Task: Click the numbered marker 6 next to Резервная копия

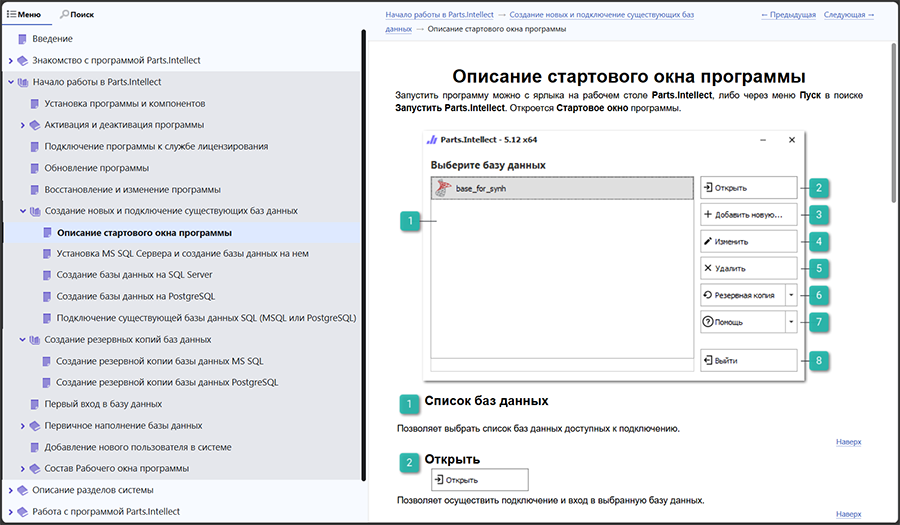Action: tap(819, 295)
